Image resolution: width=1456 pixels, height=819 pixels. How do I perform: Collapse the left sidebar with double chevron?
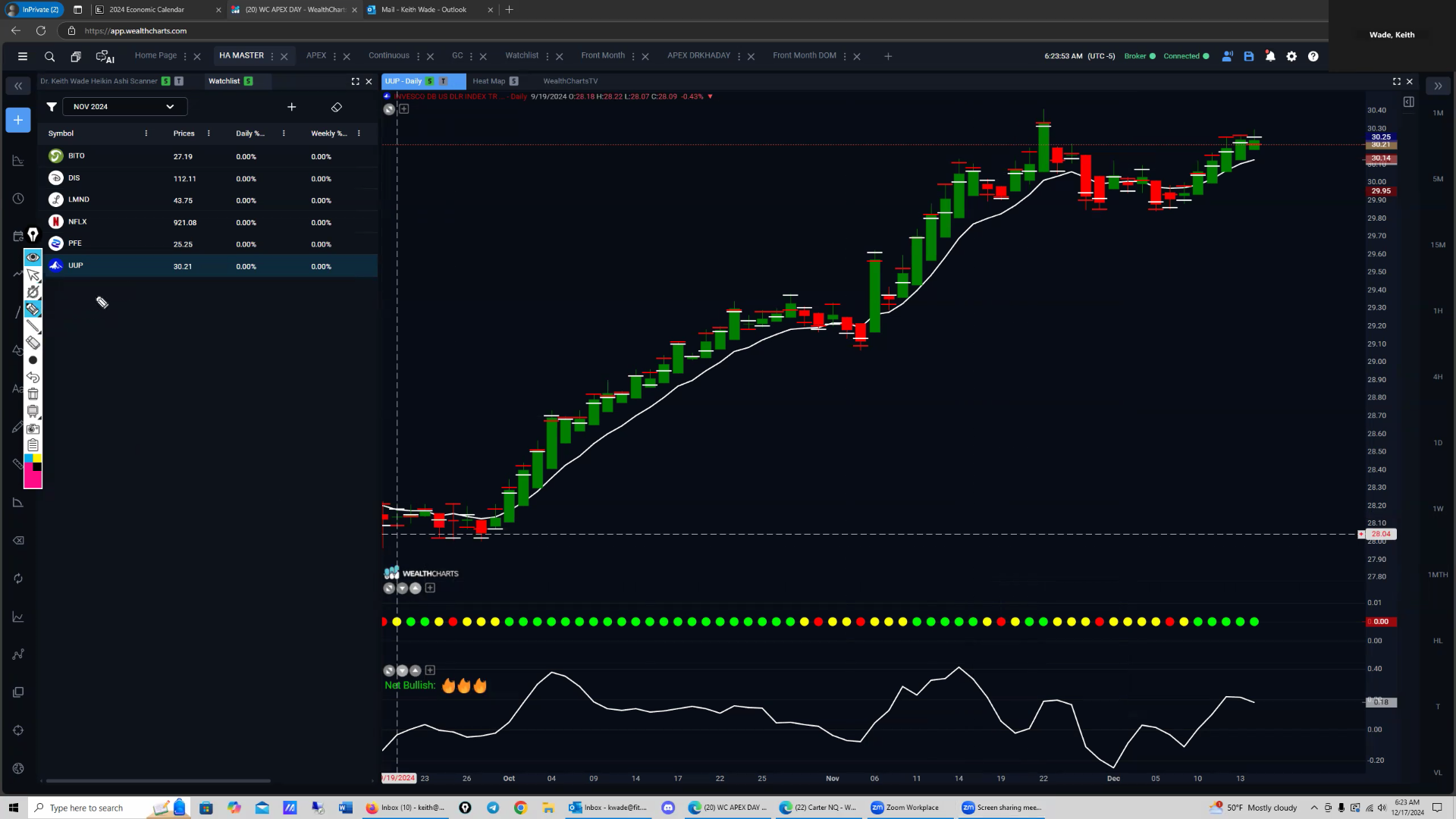click(18, 86)
